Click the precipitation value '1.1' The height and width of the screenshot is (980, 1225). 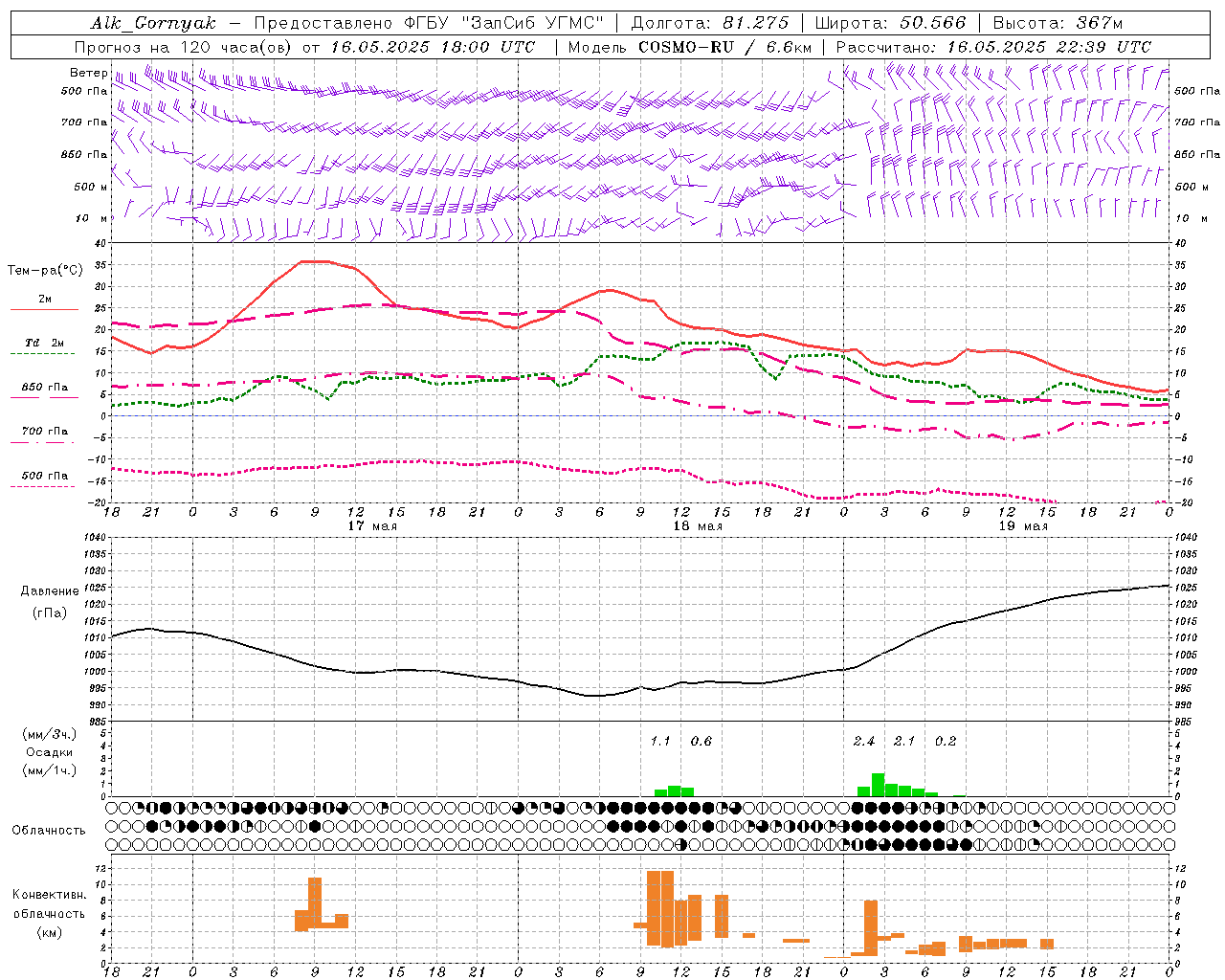[x=660, y=742]
